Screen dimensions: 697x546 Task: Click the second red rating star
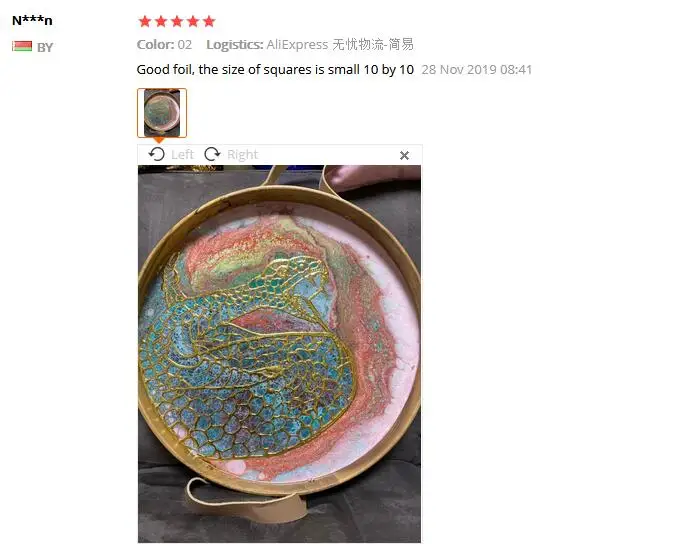coord(161,21)
